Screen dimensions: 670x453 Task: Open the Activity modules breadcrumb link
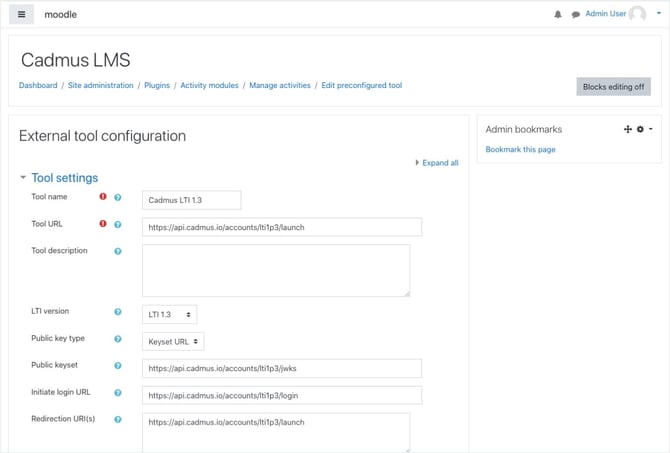coord(209,85)
